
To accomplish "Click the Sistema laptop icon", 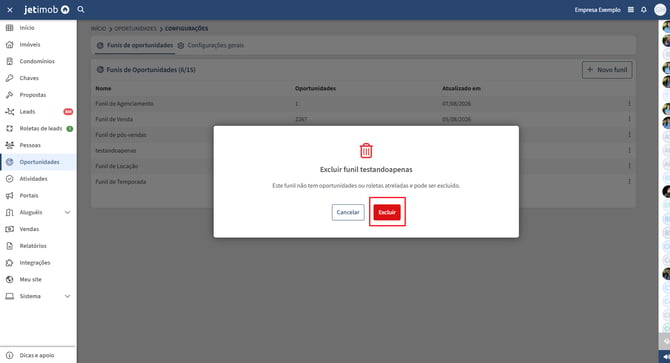I will pyautogui.click(x=9, y=296).
